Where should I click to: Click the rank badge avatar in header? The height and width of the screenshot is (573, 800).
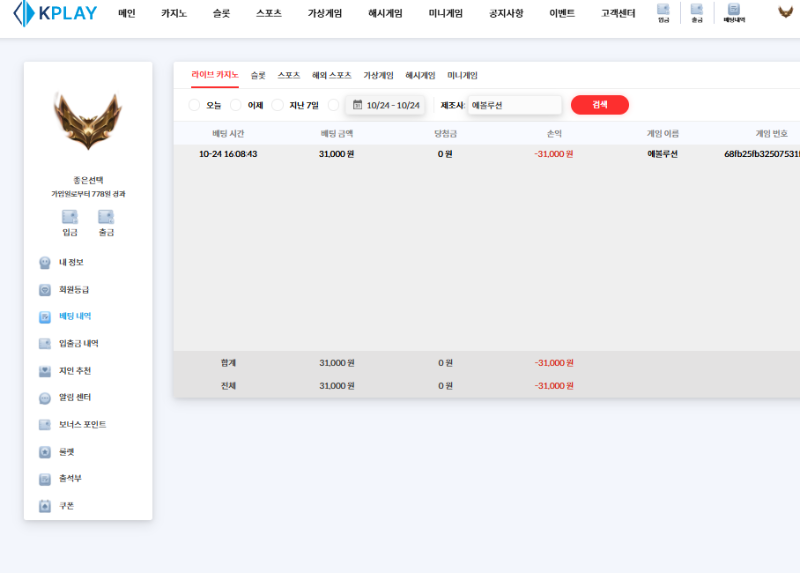click(786, 13)
